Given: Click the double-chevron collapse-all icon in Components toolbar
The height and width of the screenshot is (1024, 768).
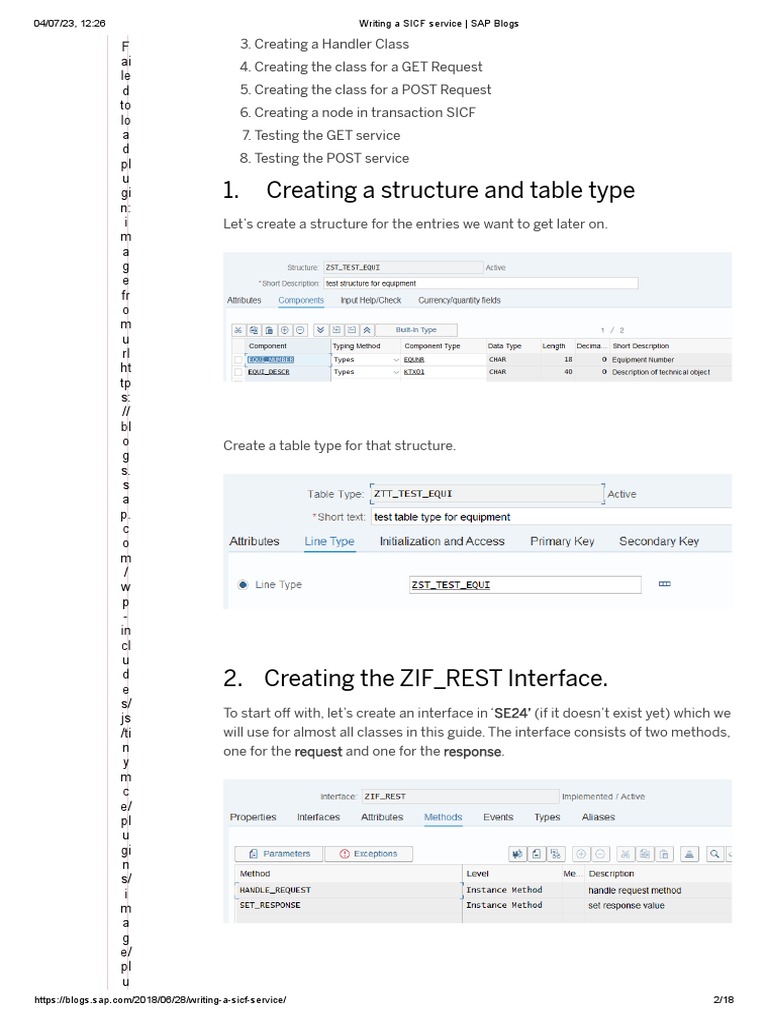Looking at the screenshot, I should 367,329.
